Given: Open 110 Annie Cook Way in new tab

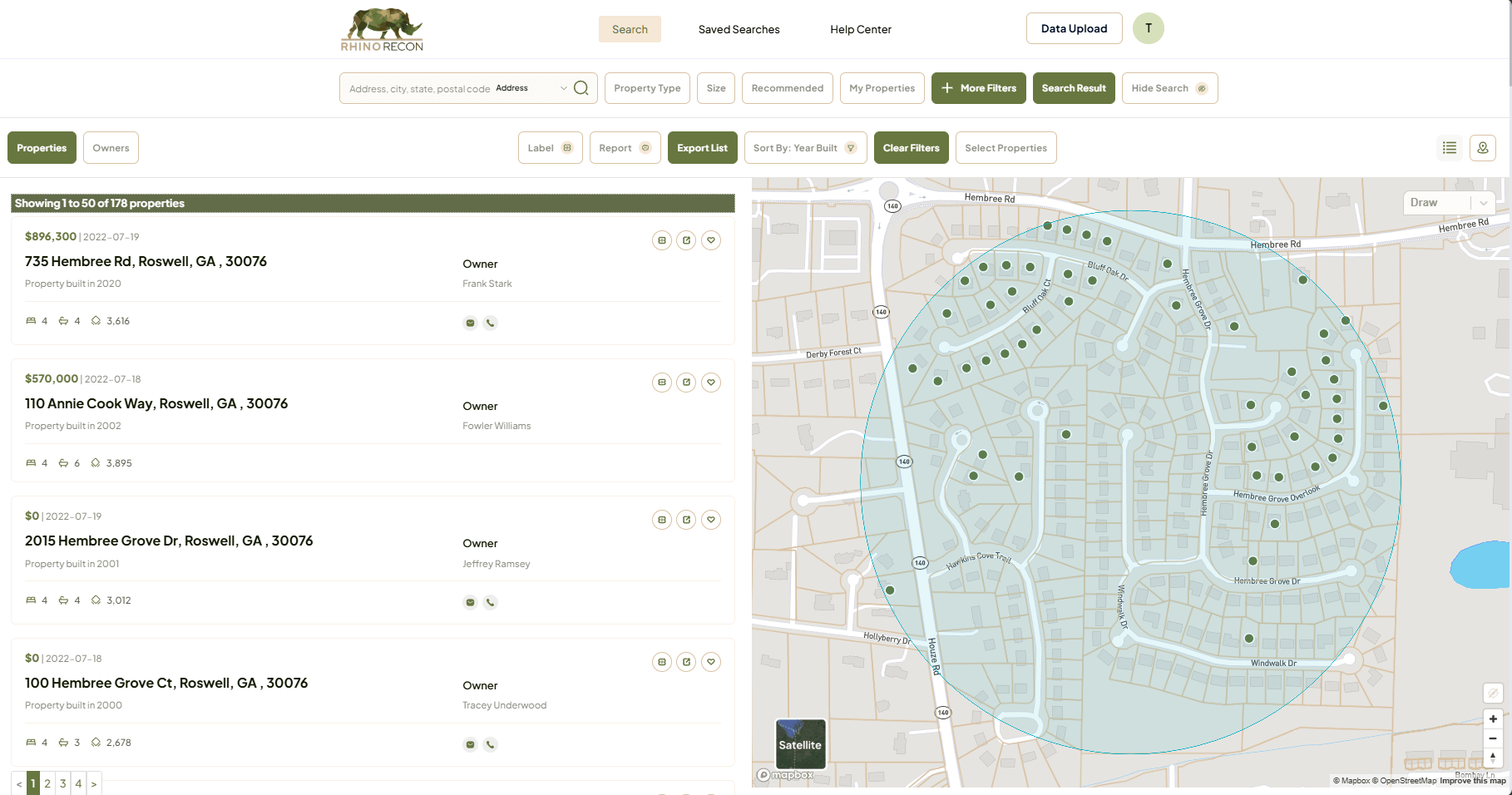Looking at the screenshot, I should (686, 383).
